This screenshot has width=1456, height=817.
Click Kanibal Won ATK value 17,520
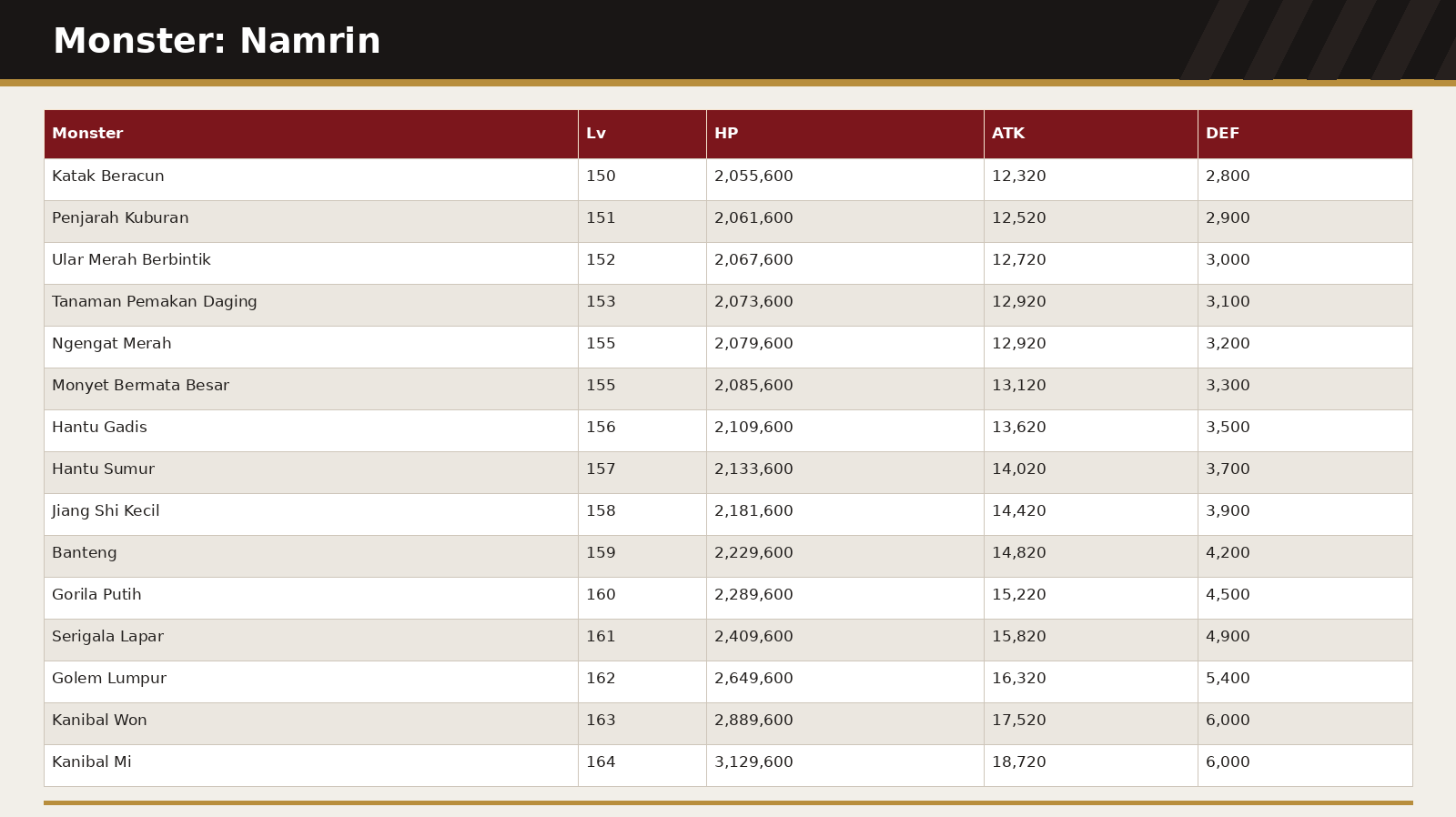click(1019, 721)
